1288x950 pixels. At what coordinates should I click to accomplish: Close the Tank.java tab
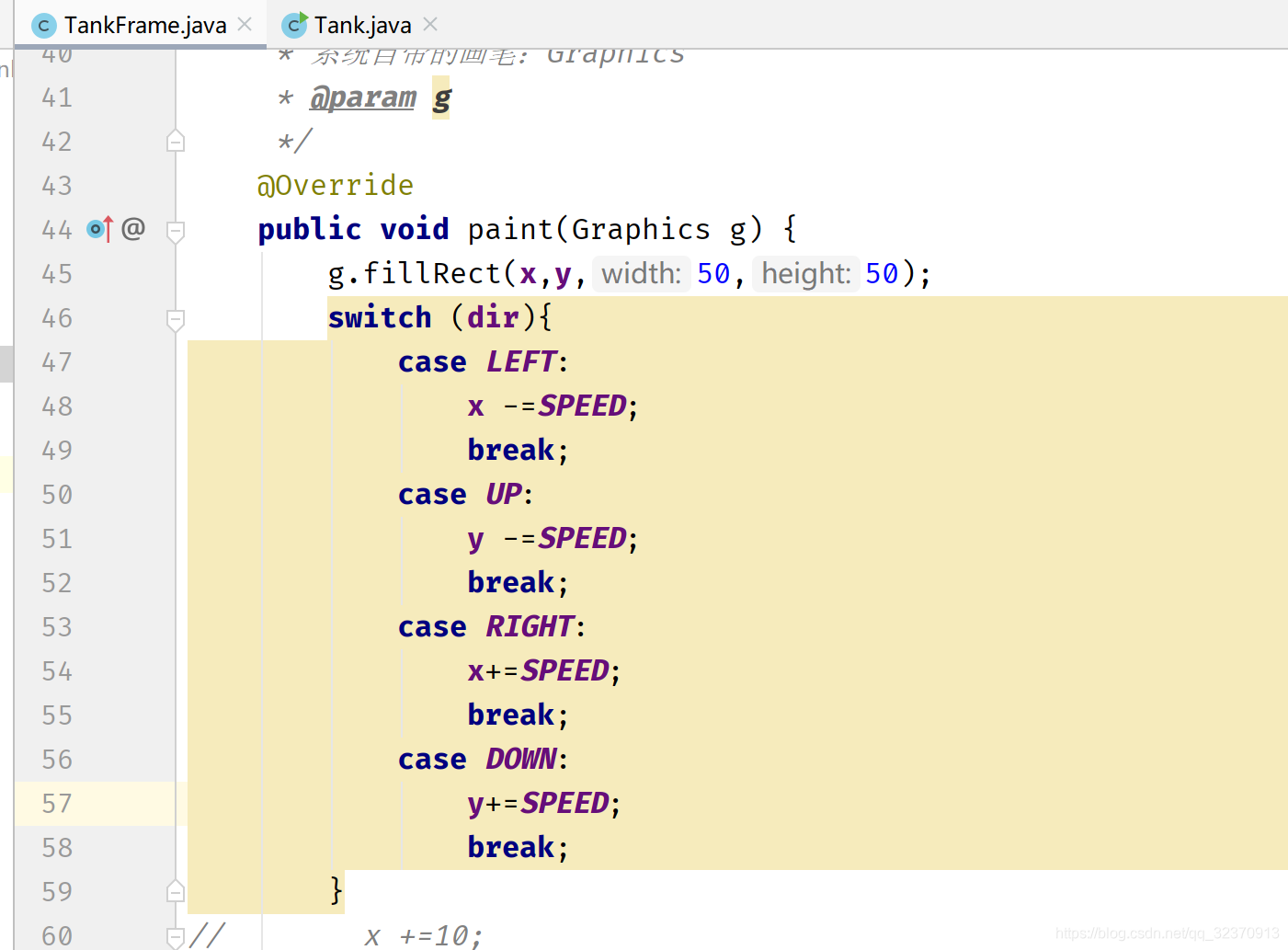pyautogui.click(x=430, y=24)
